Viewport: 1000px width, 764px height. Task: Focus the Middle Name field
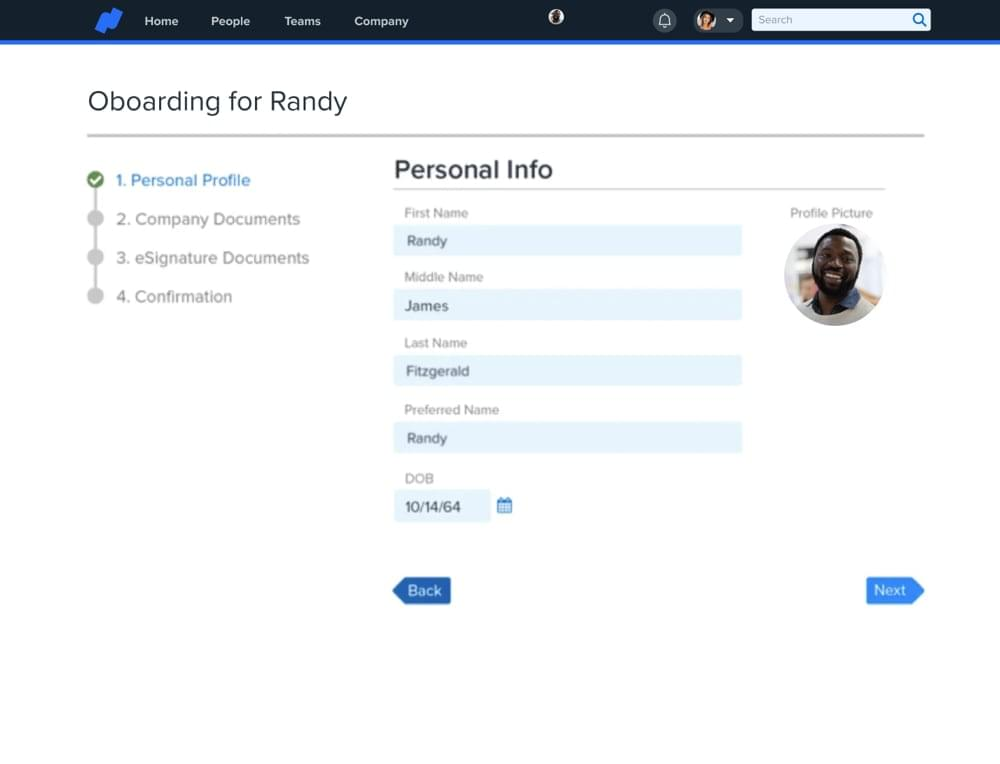567,306
